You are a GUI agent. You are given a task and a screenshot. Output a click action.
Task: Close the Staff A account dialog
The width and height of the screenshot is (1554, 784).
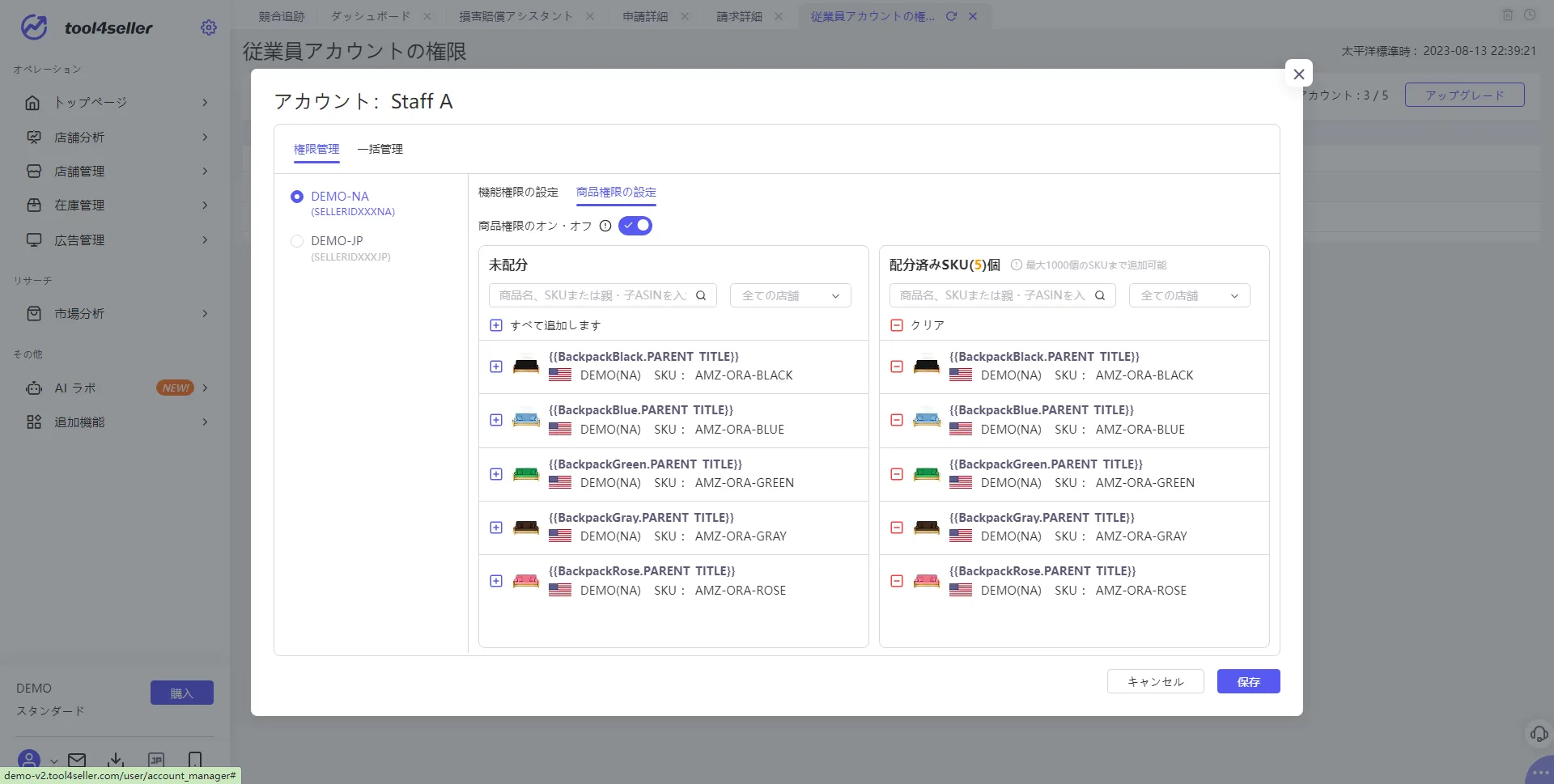pos(1299,74)
